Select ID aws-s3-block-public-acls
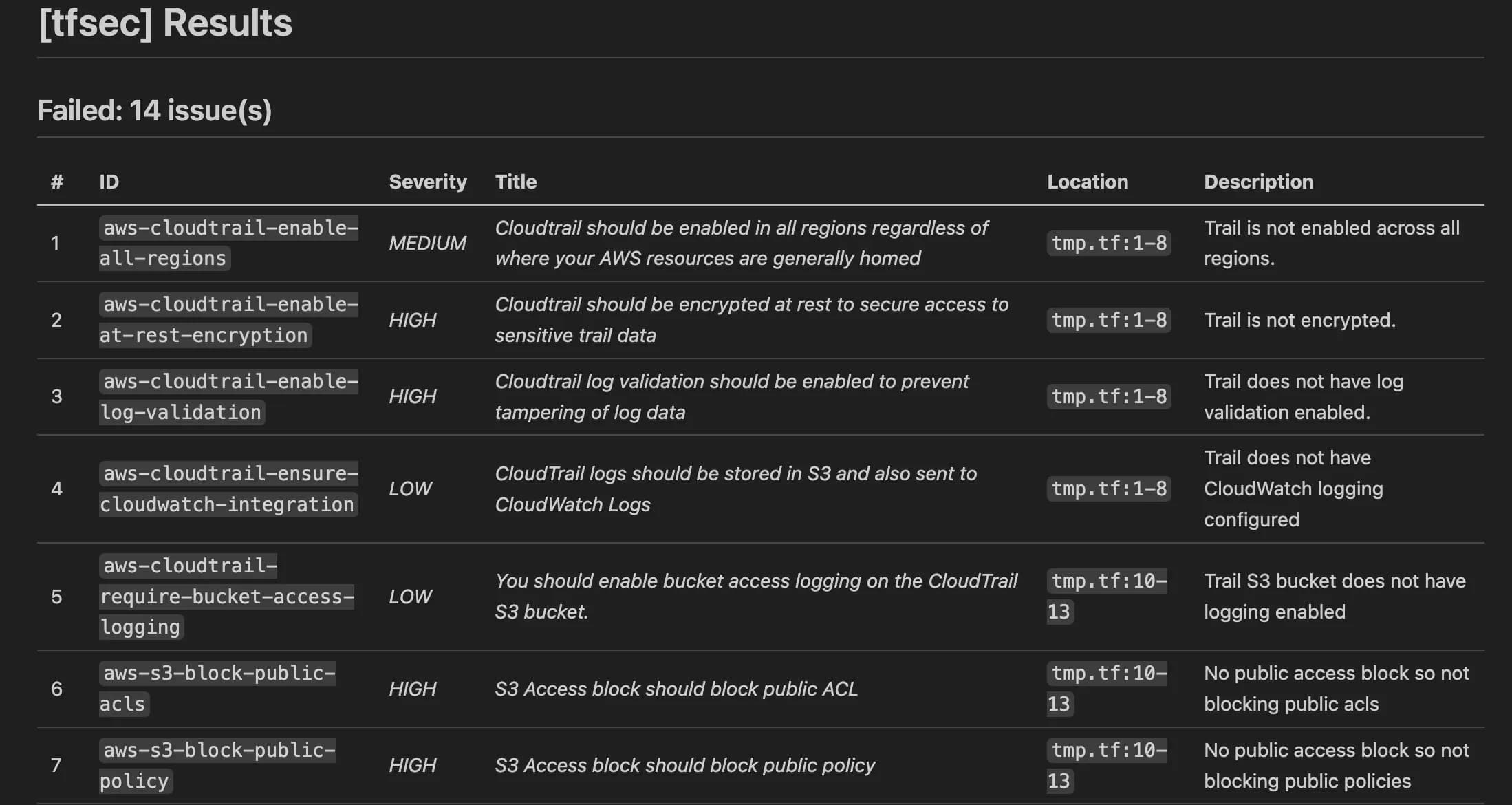This screenshot has width=1512, height=805. click(x=217, y=689)
